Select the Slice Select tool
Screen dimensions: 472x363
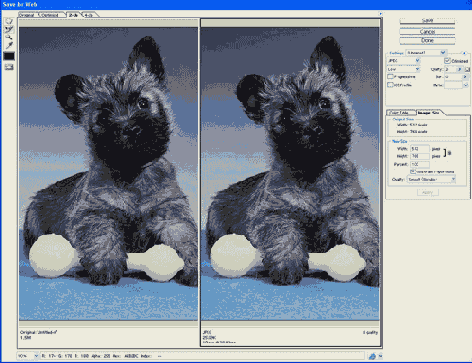[9, 29]
